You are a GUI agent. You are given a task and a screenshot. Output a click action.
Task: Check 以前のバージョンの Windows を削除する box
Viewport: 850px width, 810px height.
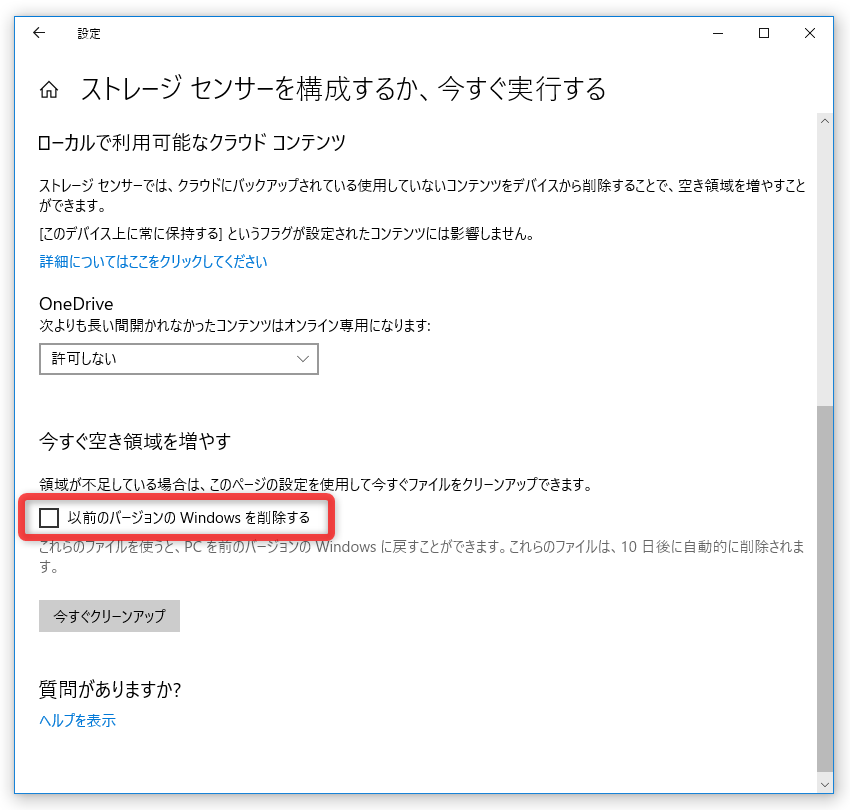click(x=49, y=518)
